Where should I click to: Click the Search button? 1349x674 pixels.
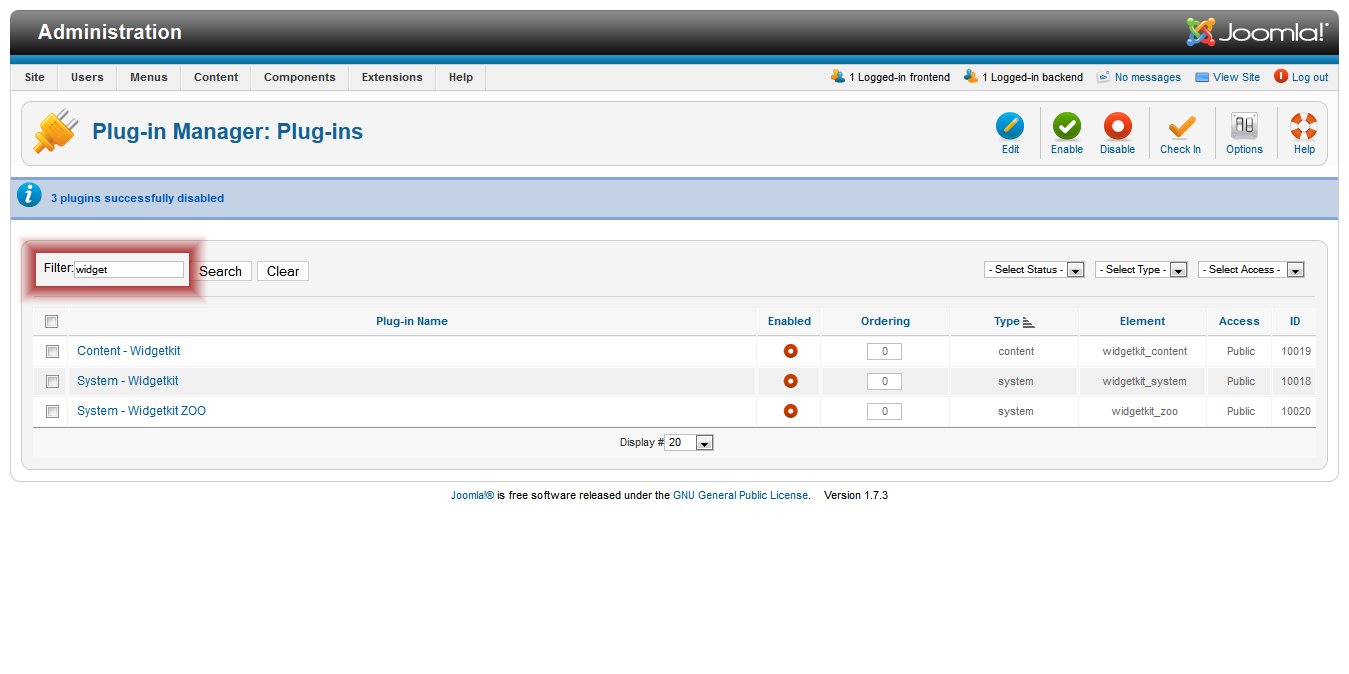pos(221,271)
